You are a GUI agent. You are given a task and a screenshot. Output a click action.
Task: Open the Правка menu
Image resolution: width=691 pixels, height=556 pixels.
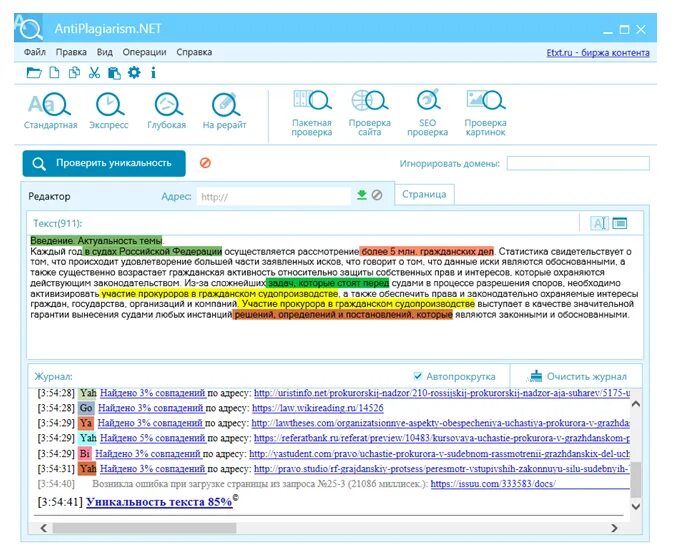point(71,52)
